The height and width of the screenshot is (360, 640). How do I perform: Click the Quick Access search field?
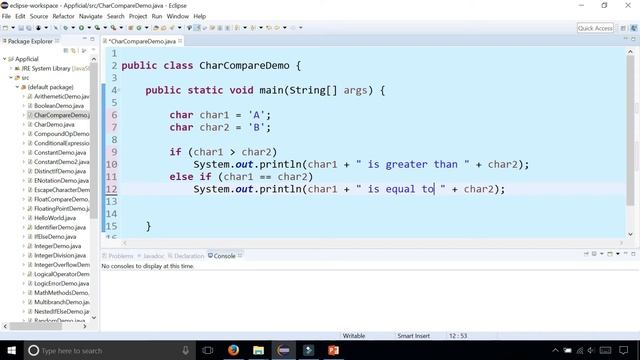[595, 28]
